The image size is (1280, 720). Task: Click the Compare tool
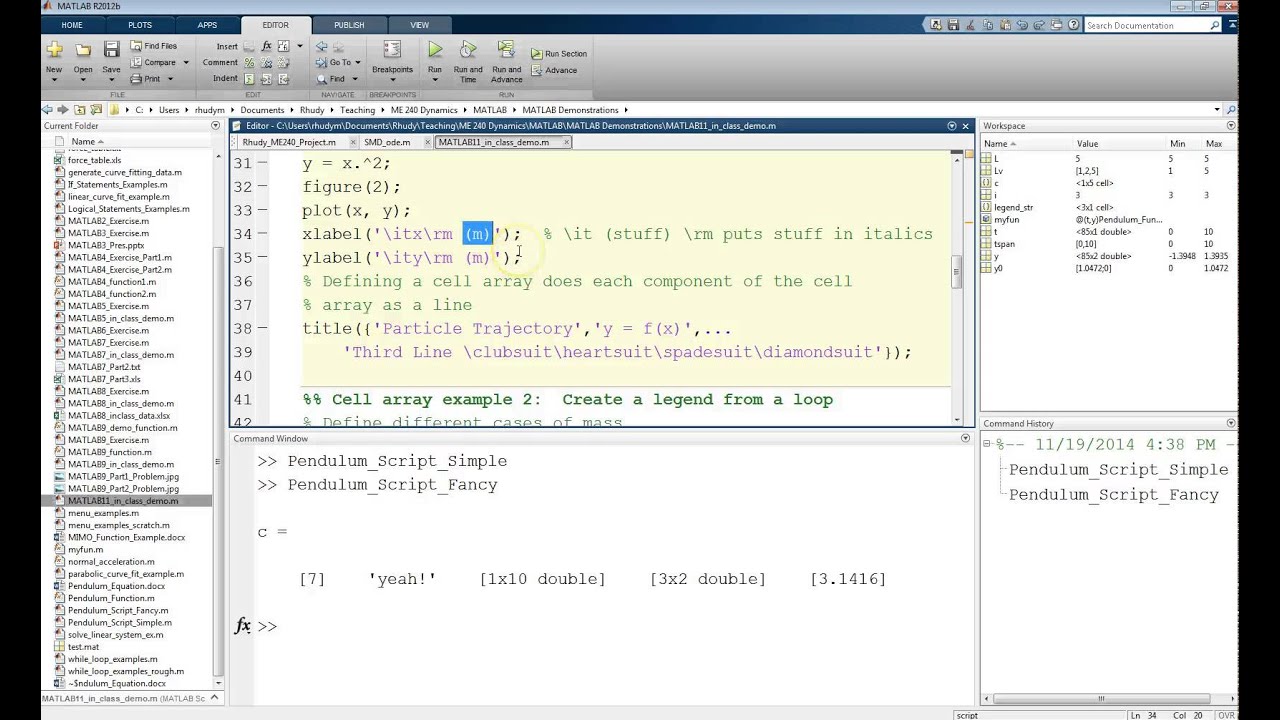click(153, 62)
